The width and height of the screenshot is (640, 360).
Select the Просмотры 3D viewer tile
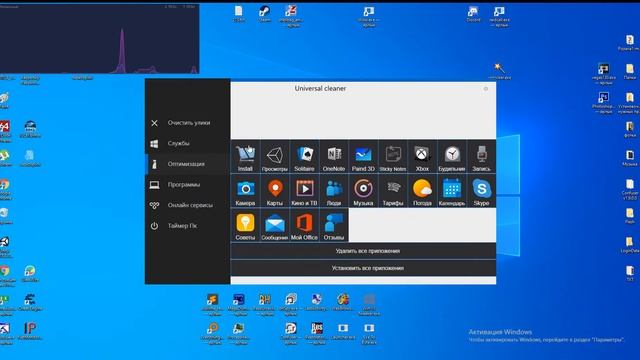275,157
